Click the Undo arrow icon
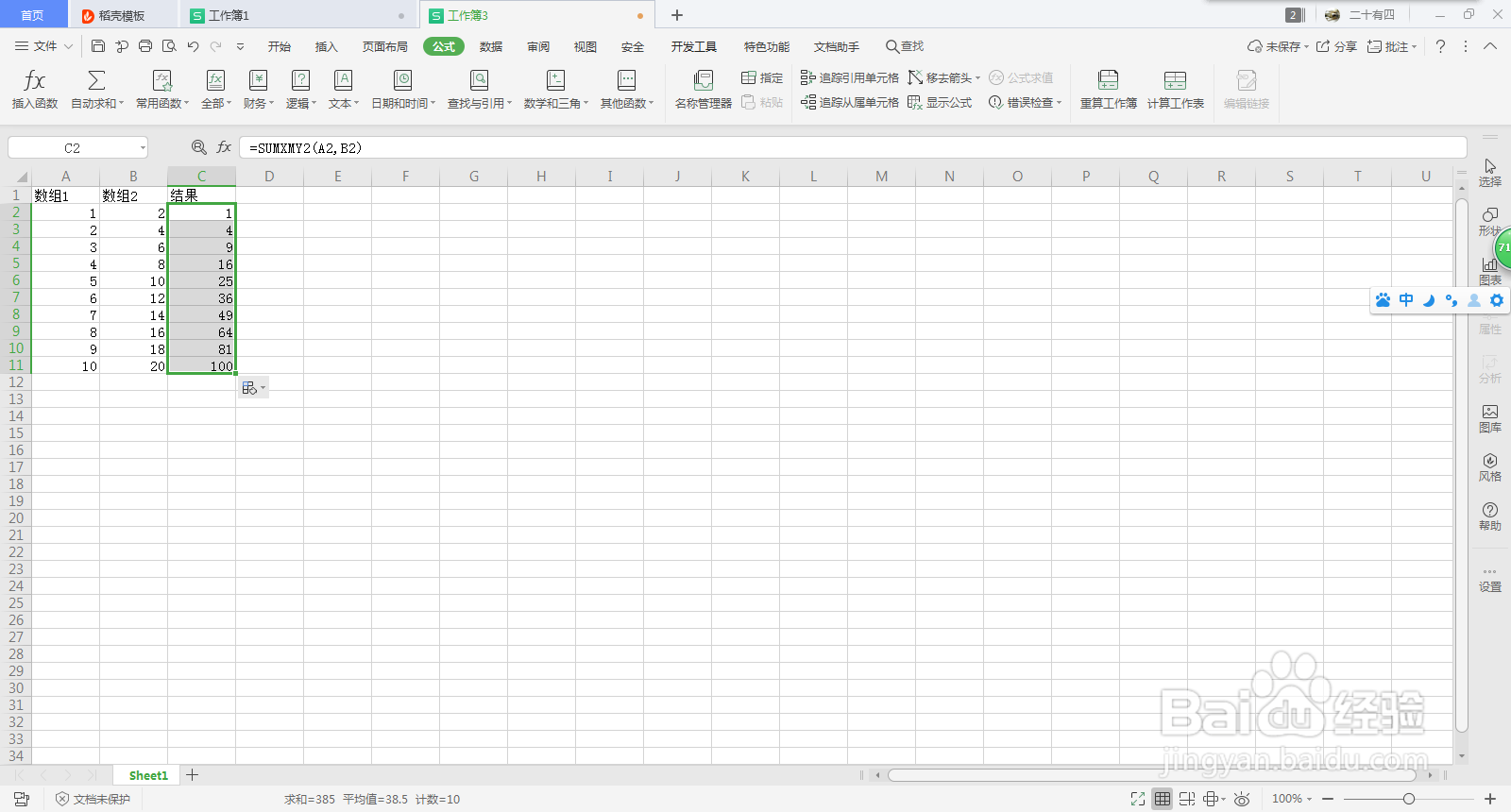The height and width of the screenshot is (812, 1511). coord(193,46)
